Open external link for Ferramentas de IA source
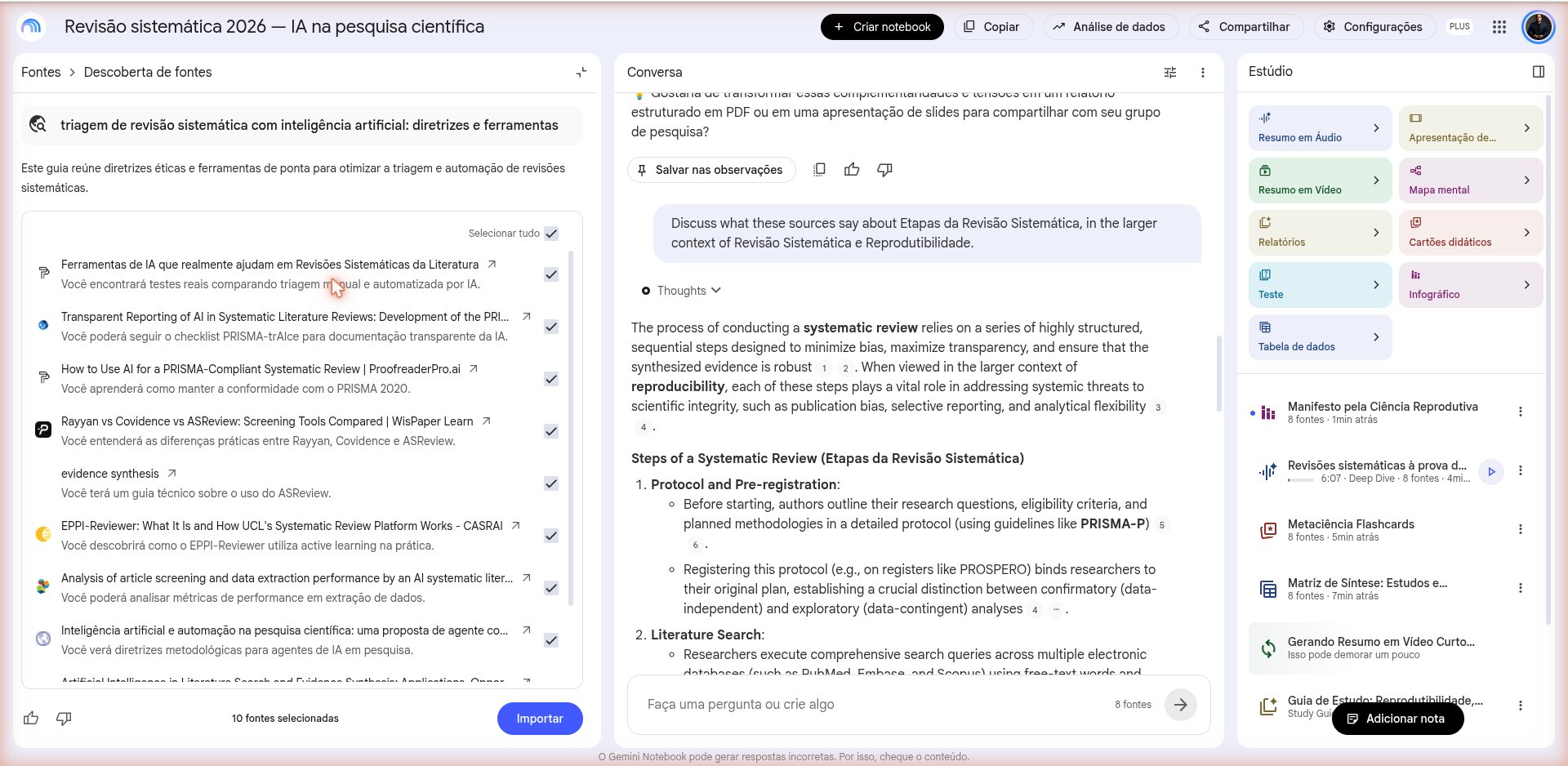 pyautogui.click(x=492, y=264)
